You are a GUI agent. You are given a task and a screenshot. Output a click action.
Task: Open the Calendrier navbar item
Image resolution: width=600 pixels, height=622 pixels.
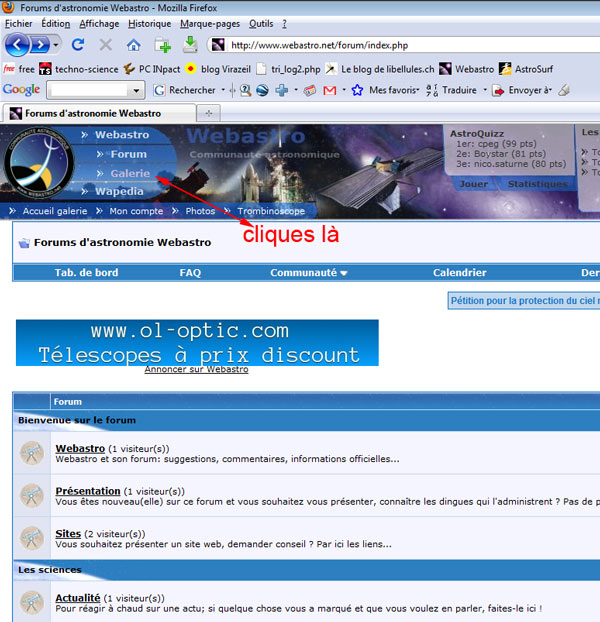pyautogui.click(x=460, y=273)
